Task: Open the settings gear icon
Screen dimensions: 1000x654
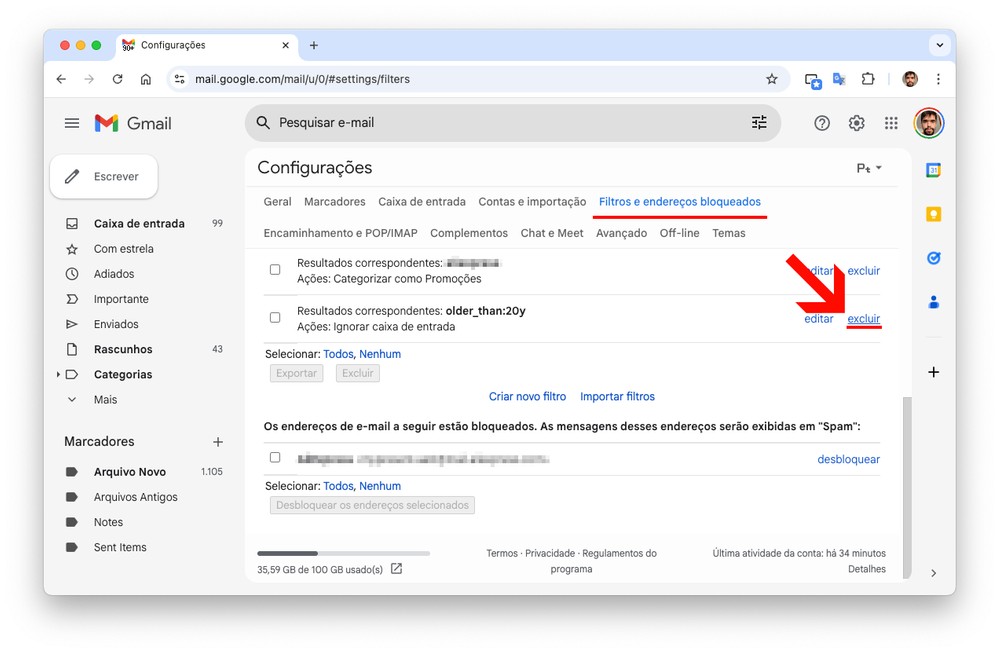Action: (x=856, y=123)
